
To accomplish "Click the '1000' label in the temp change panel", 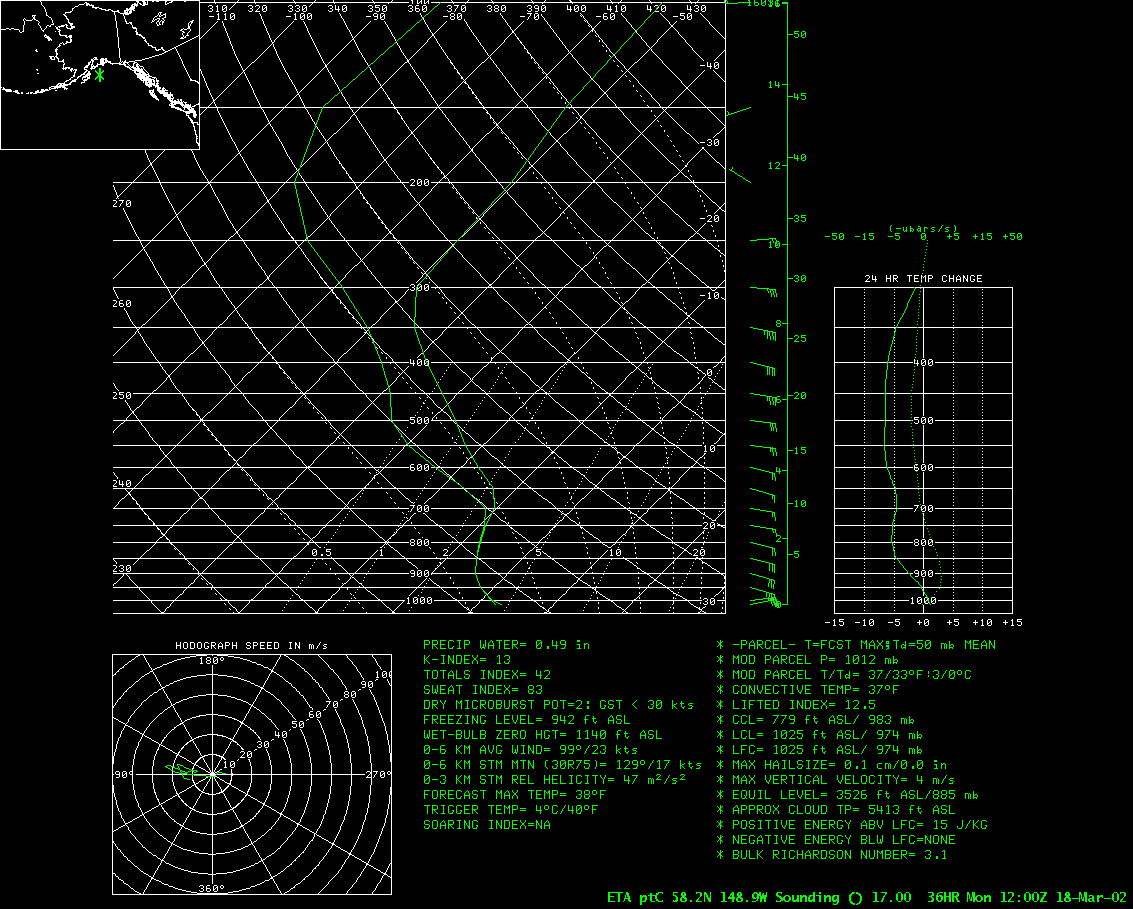I will pyautogui.click(x=923, y=600).
